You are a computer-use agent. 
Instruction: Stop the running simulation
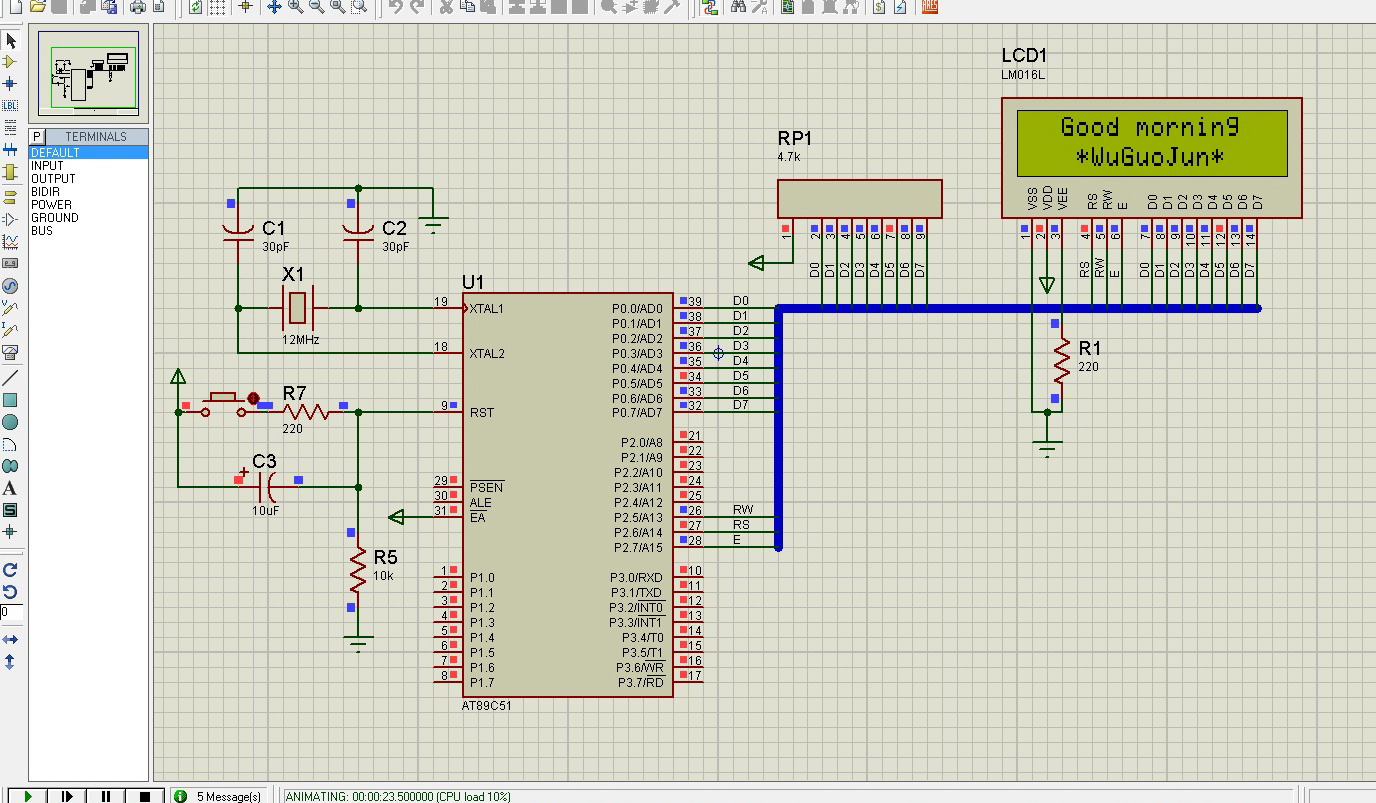tap(145, 796)
